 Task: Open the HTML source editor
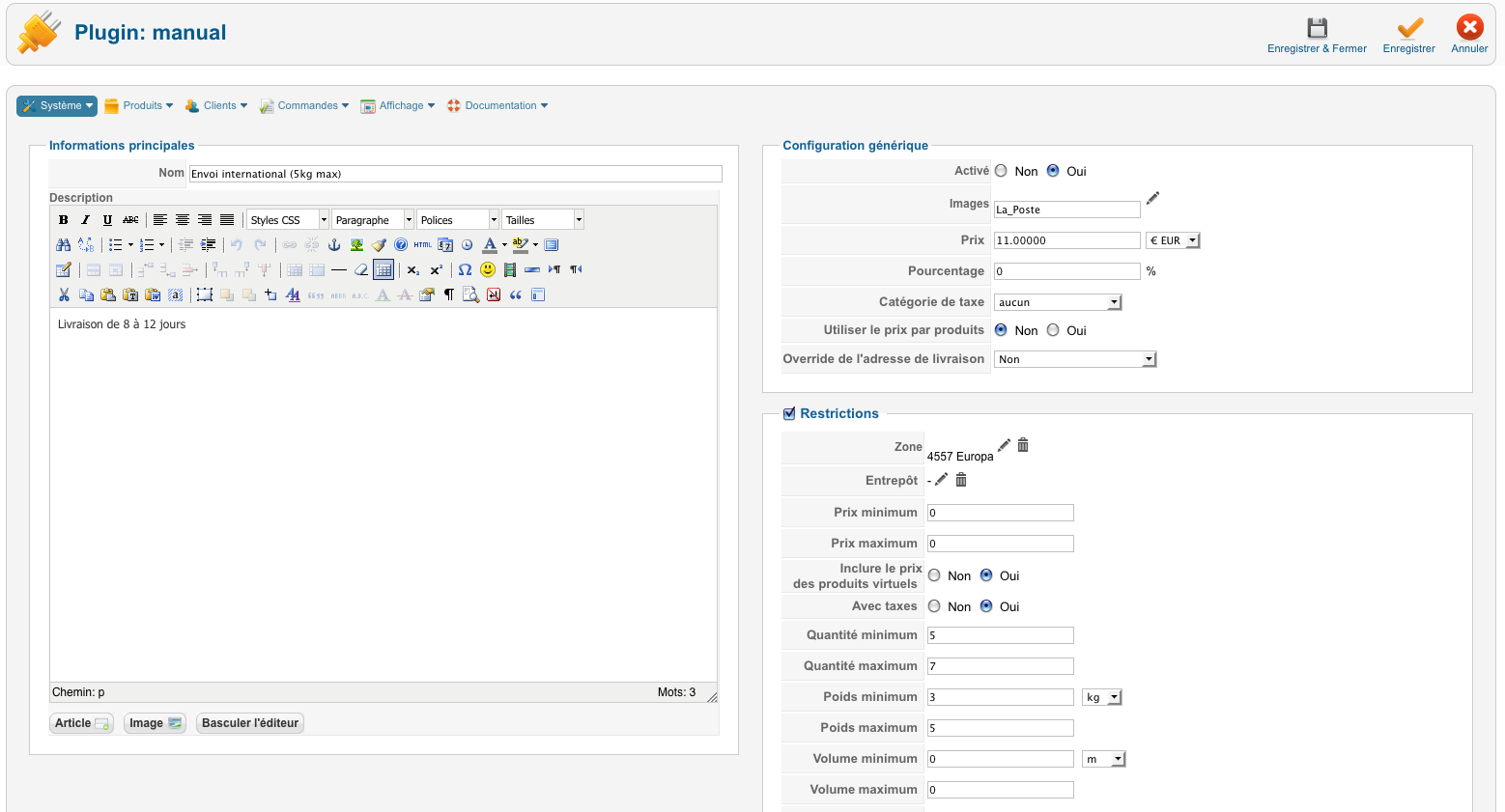click(423, 245)
